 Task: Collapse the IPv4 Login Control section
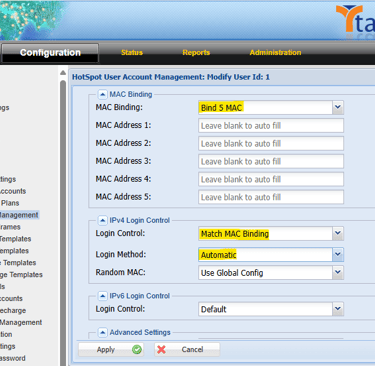point(102,220)
